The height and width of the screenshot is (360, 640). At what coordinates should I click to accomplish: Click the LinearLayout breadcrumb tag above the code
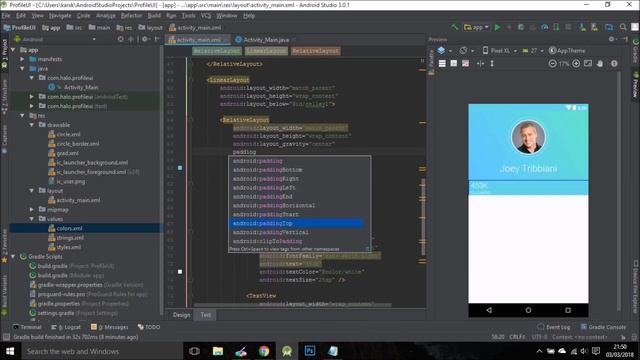pyautogui.click(x=266, y=51)
